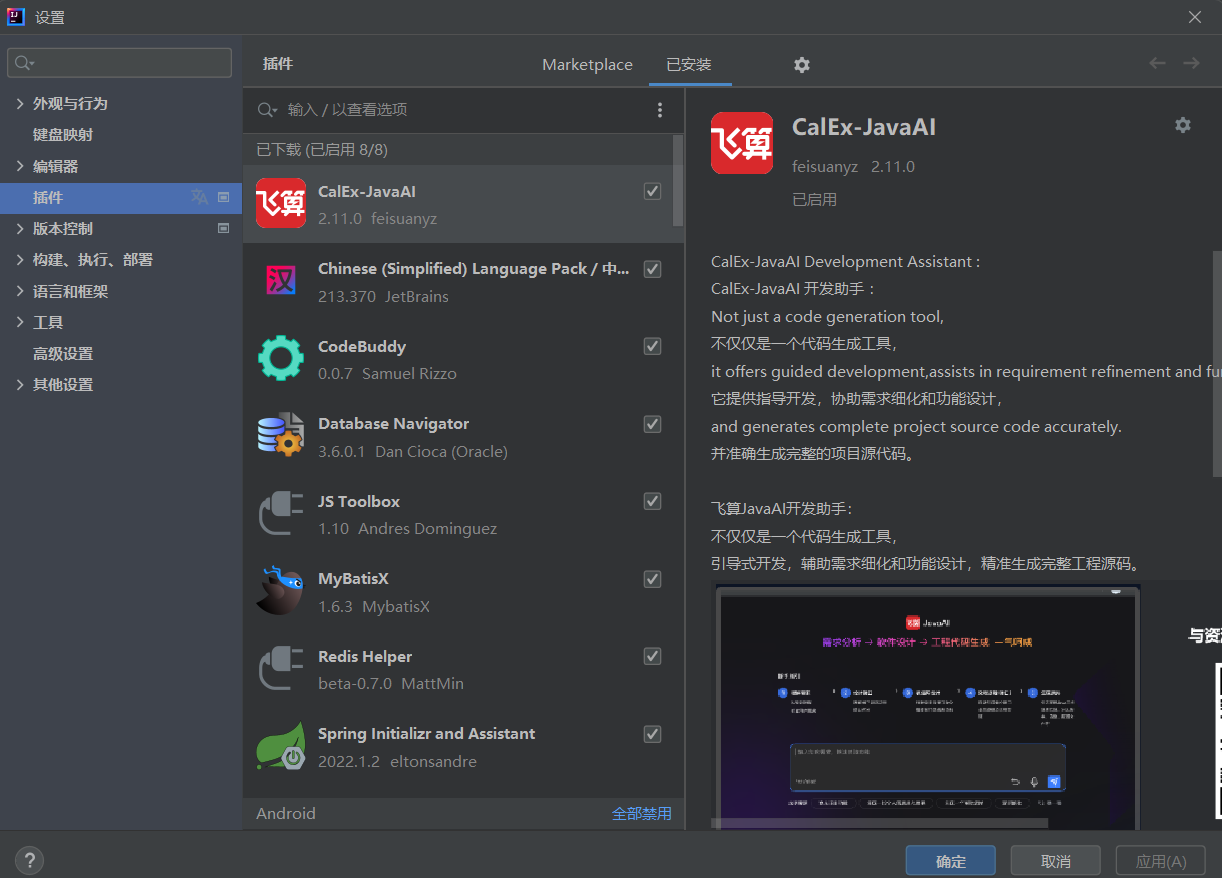Viewport: 1222px width, 878px height.
Task: Click the IntelliJ icon in title bar
Action: [15, 16]
